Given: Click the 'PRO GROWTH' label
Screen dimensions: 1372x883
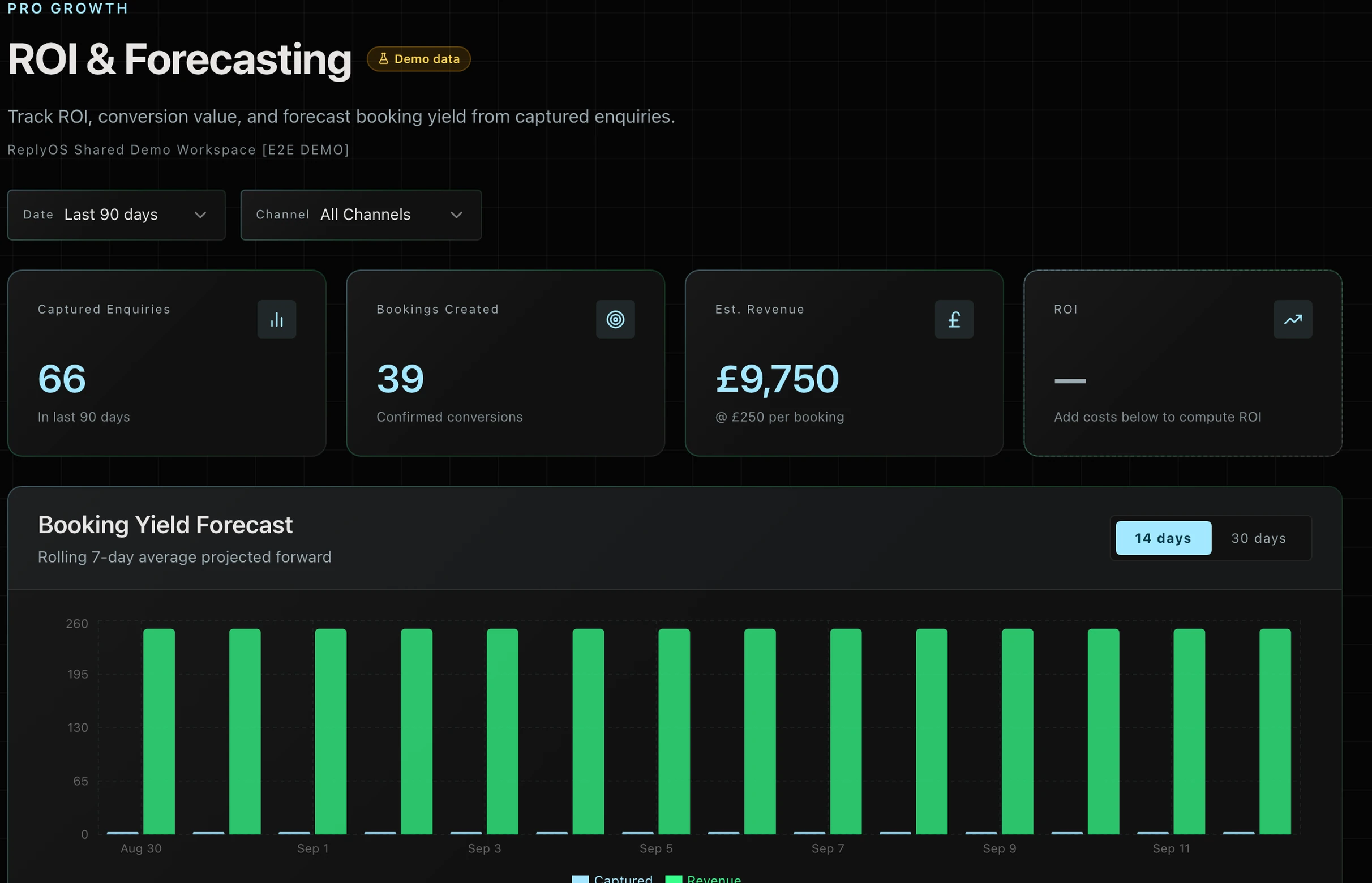Looking at the screenshot, I should point(68,8).
